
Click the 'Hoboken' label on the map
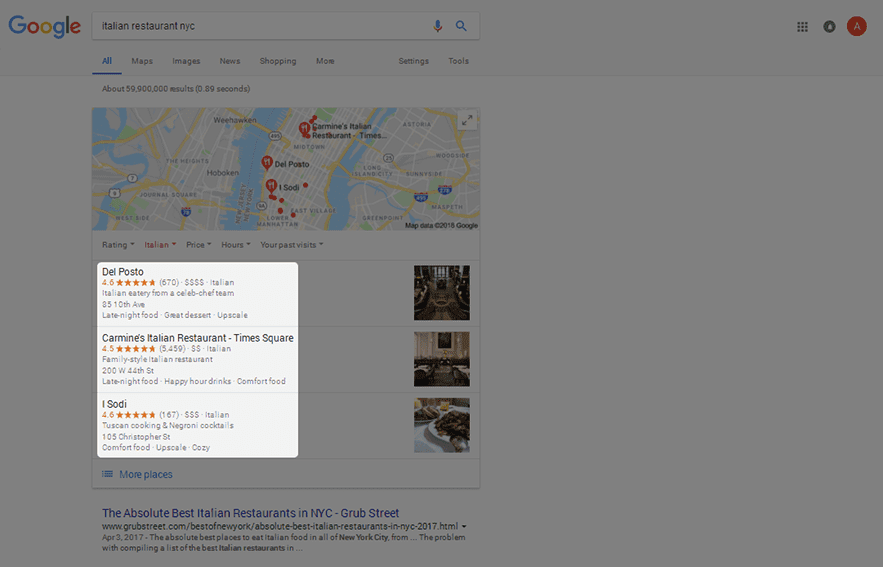coord(222,173)
